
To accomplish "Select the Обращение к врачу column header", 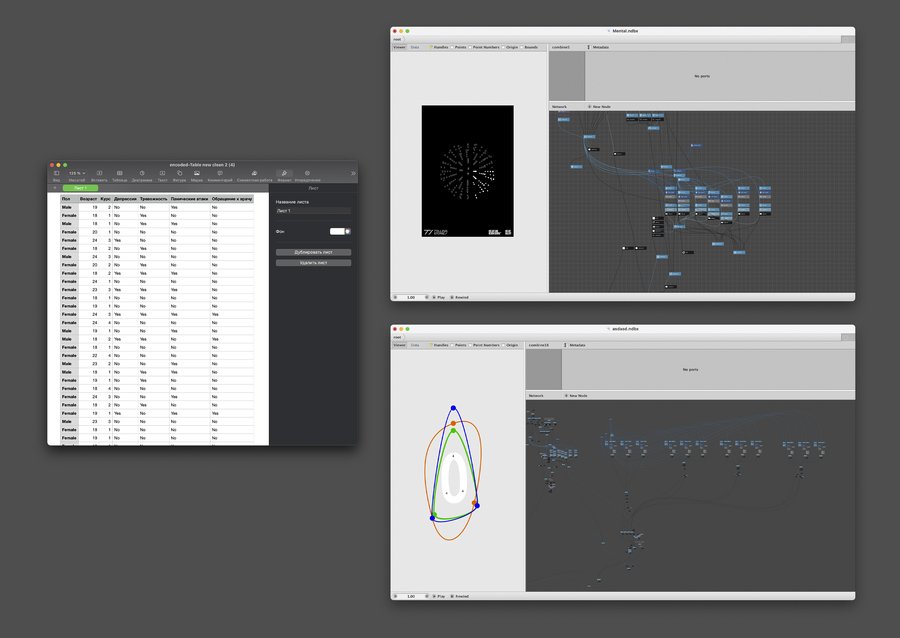I will pos(232,199).
